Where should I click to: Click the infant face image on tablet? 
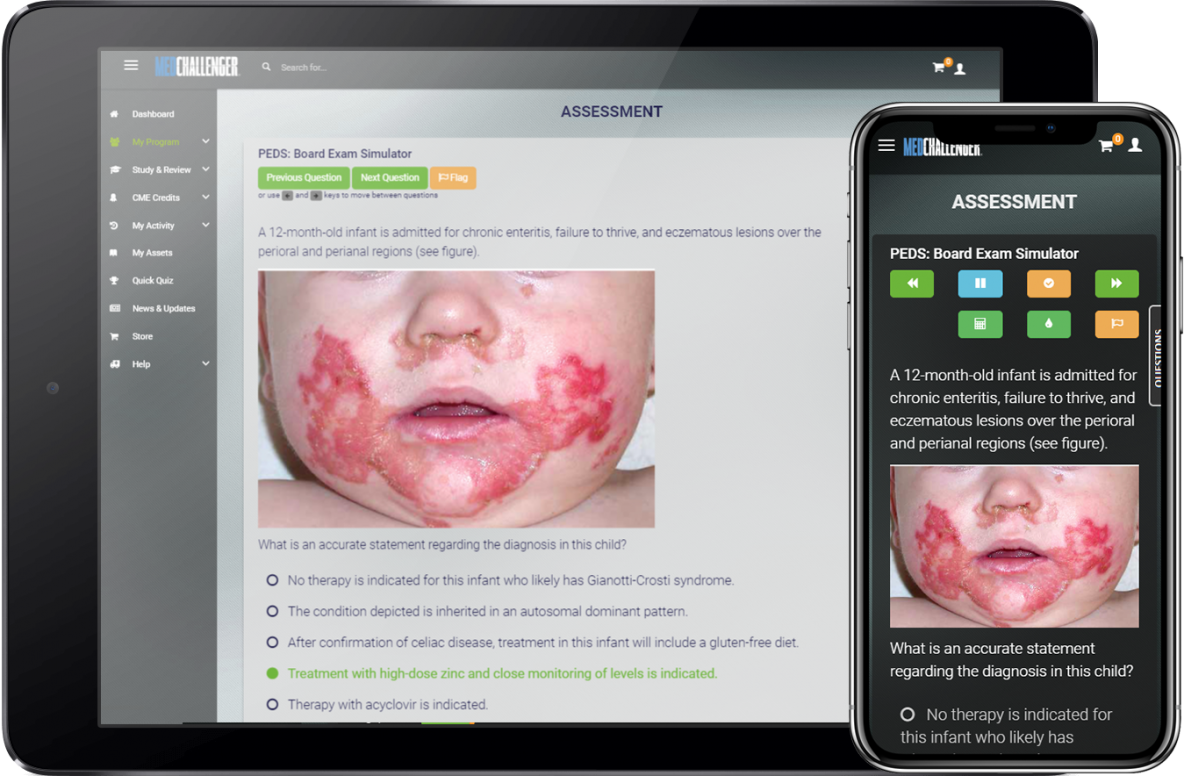(x=456, y=399)
